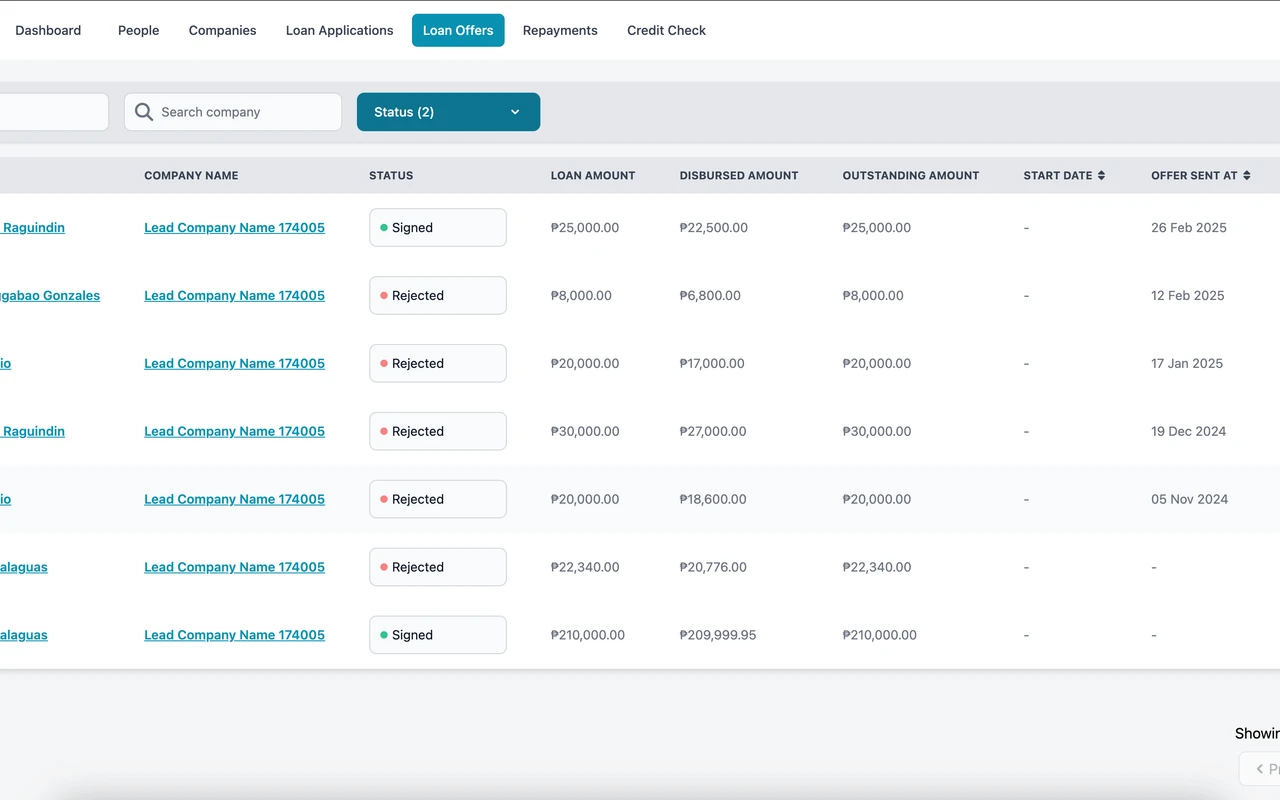Open company link in 26 Feb 2025 row
The image size is (1280, 800).
click(234, 227)
